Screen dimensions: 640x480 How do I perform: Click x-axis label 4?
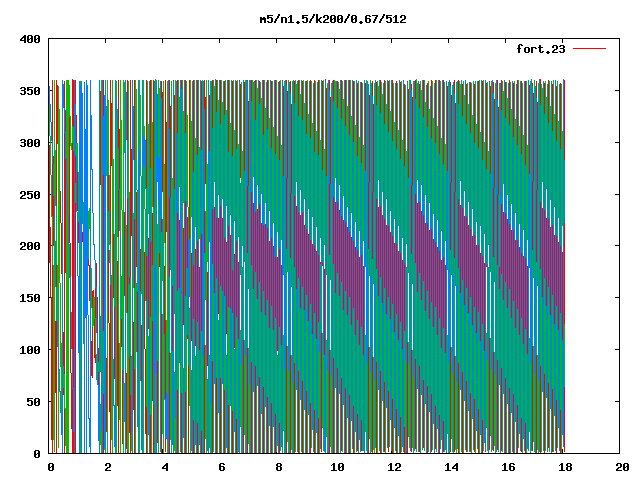[165, 467]
